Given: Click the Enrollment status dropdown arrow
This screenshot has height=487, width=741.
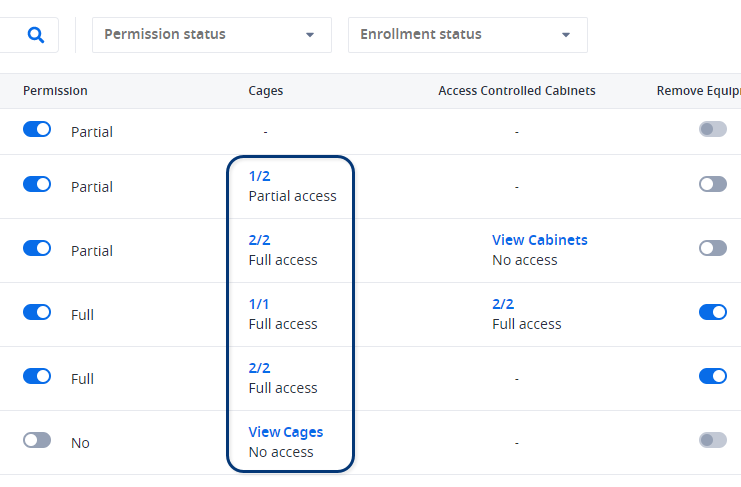Looking at the screenshot, I should point(566,35).
